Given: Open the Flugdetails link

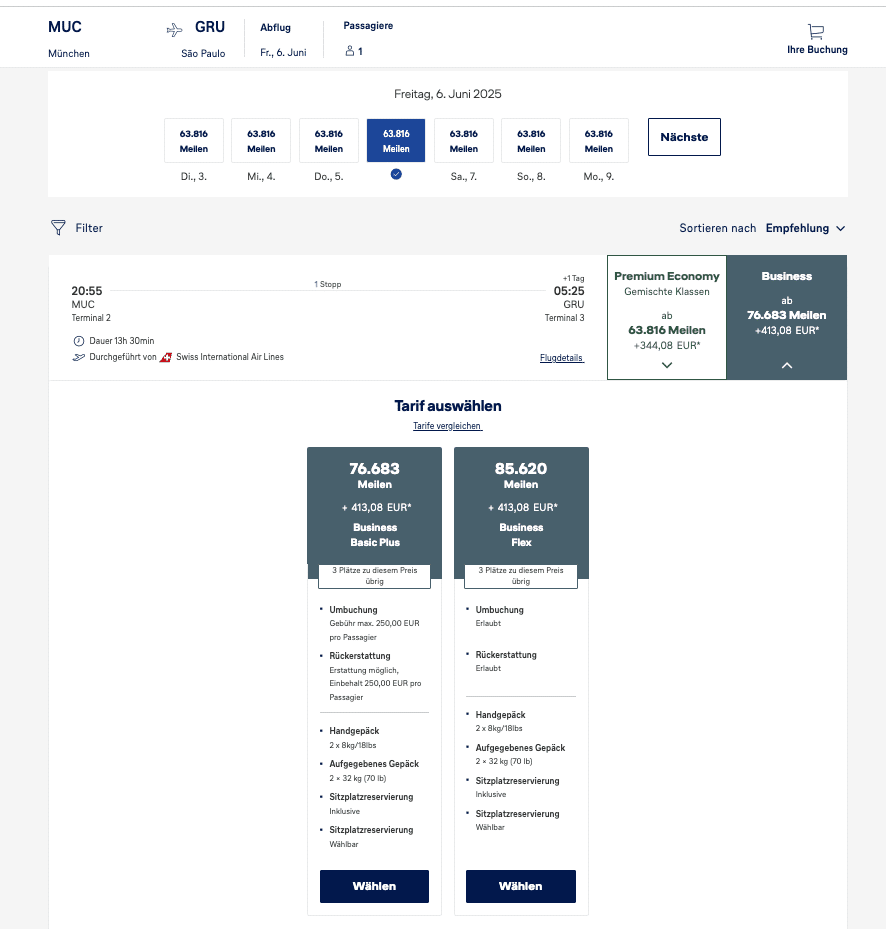Looking at the screenshot, I should click(561, 358).
